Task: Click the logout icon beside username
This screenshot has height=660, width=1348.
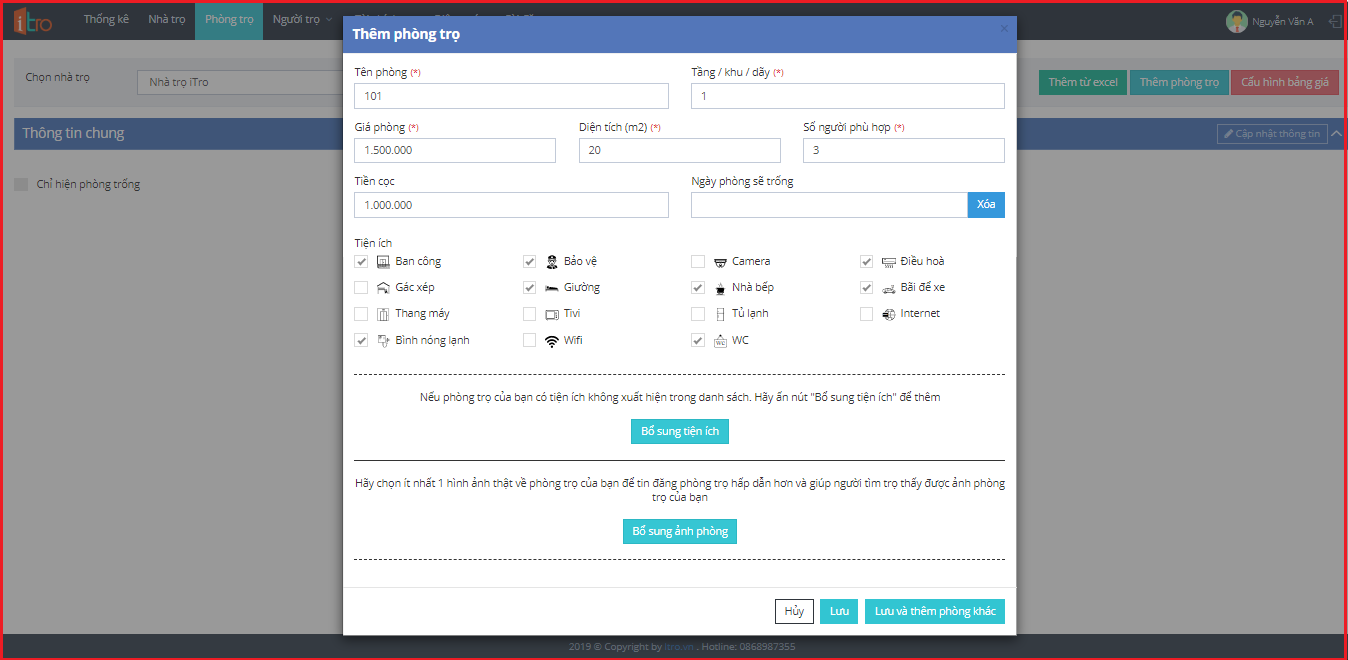Action: point(1334,21)
